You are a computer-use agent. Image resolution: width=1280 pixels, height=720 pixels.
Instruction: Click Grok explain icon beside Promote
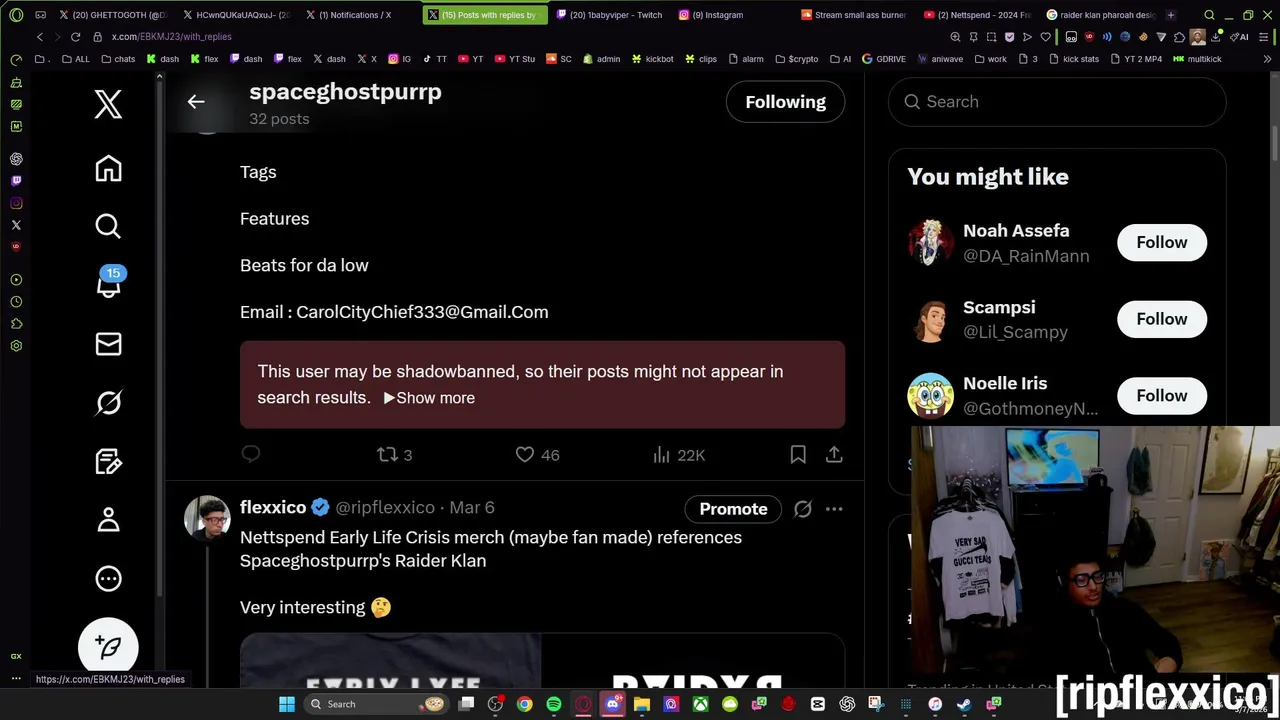tap(802, 509)
